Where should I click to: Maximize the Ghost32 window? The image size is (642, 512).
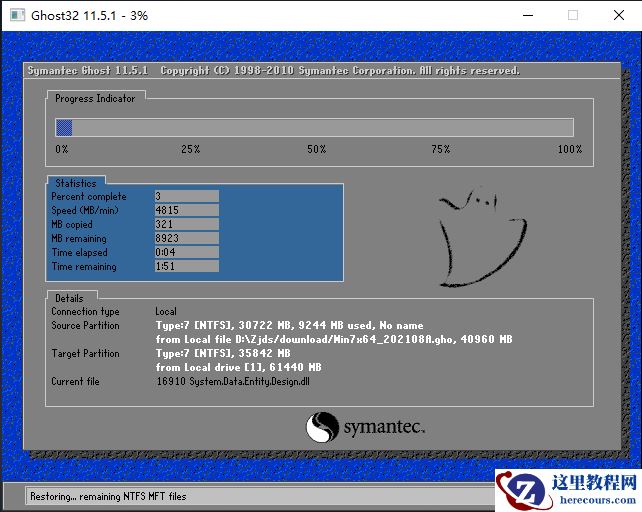[x=573, y=15]
